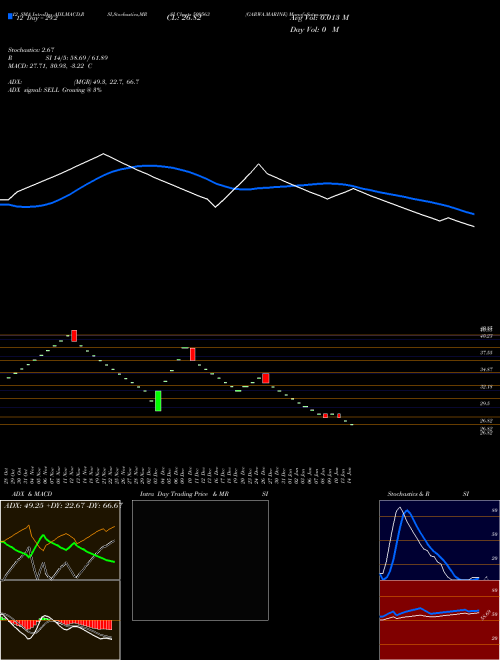500x660 pixels.
Task: Select the 'MACD: 27.71, 30.93, -3.22' line
Action: tap(50, 66)
